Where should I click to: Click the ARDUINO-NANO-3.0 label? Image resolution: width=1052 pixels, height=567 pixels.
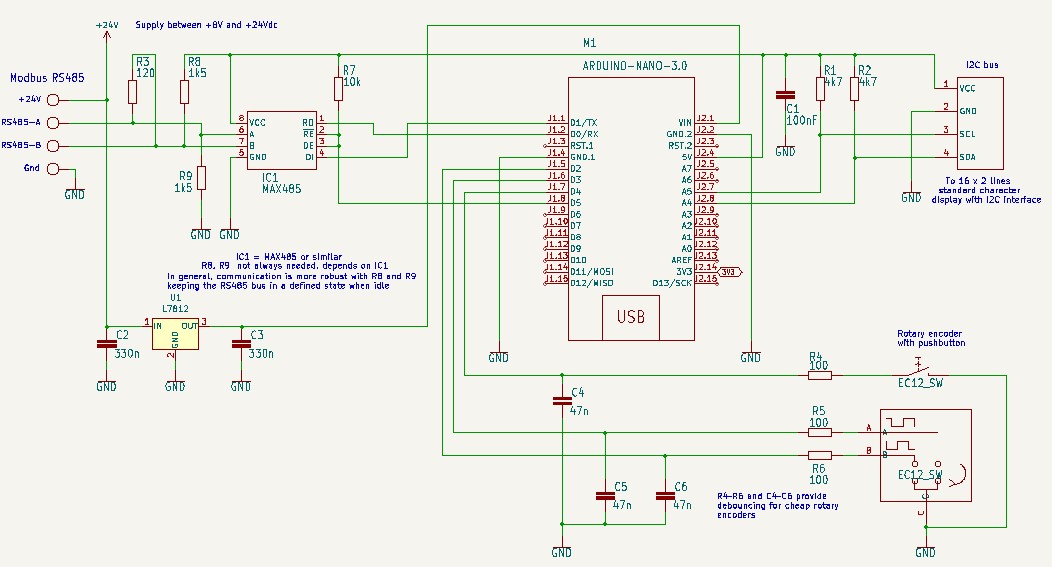coord(635,66)
